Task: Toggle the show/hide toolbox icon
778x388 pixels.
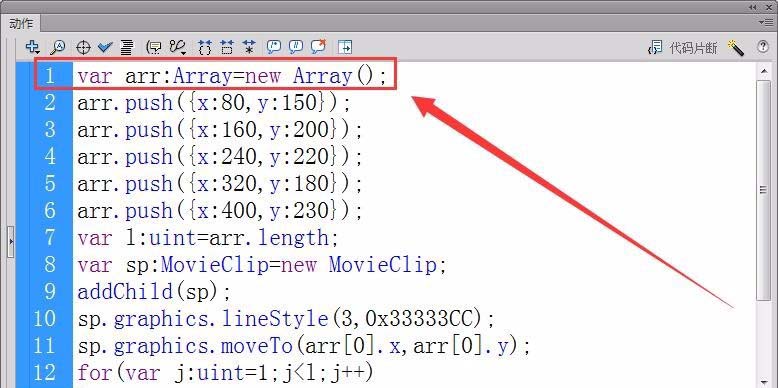Action: coord(345,47)
